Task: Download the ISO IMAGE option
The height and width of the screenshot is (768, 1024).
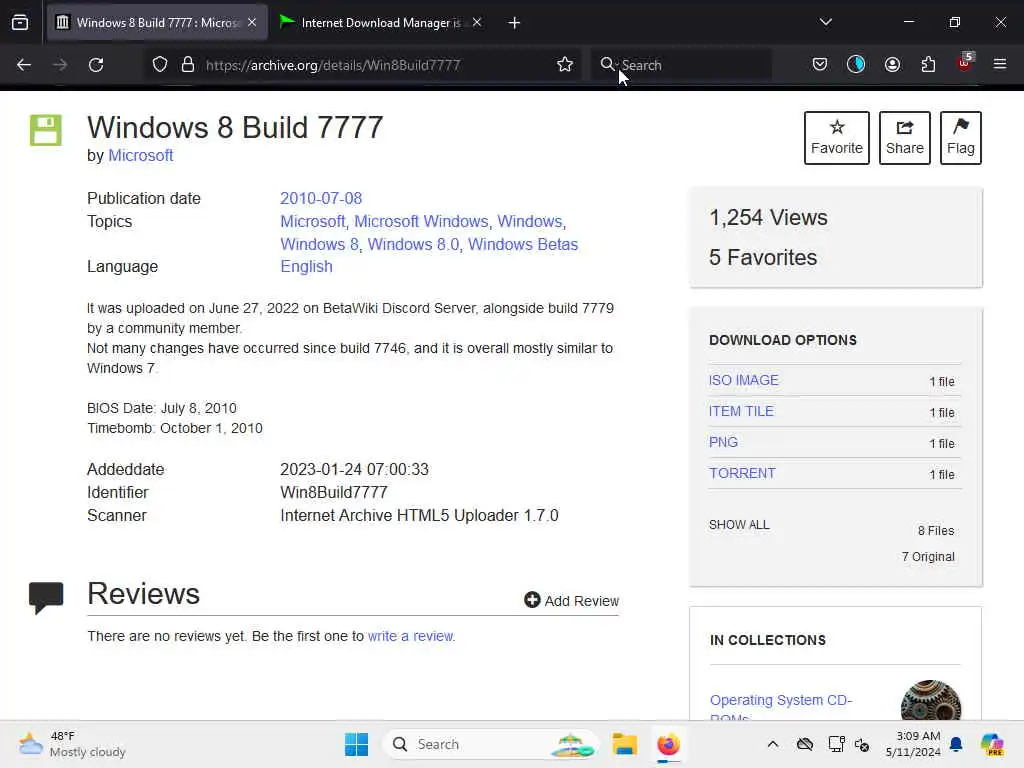Action: [744, 380]
